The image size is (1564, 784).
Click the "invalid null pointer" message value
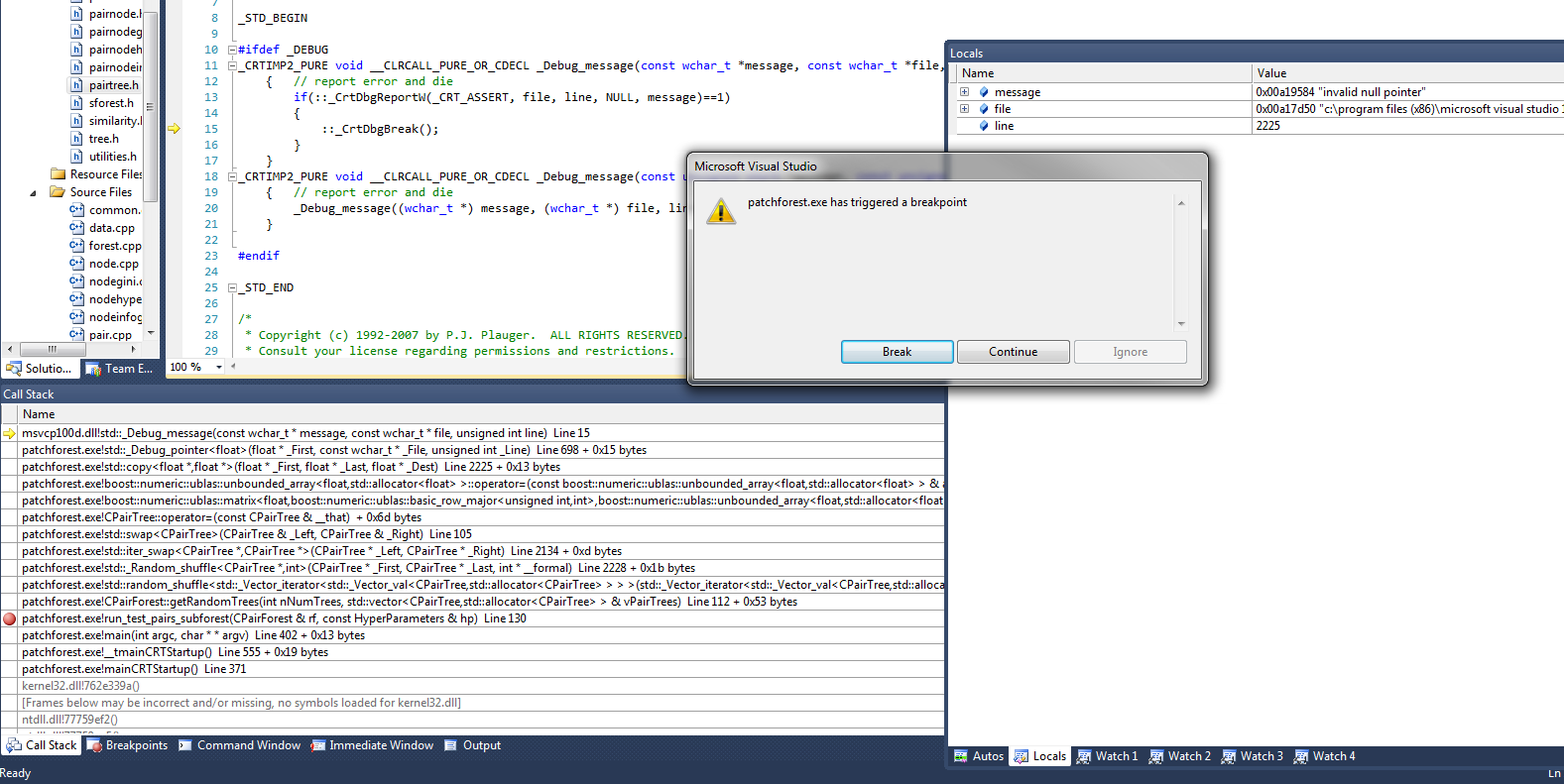coord(1341,92)
